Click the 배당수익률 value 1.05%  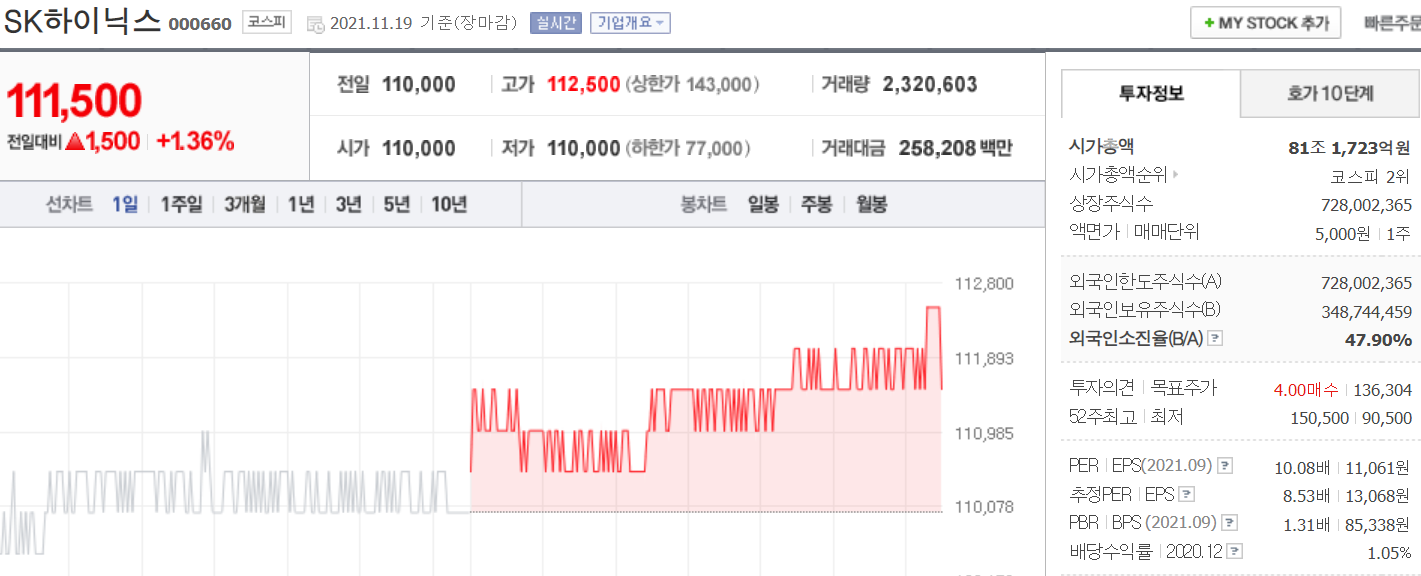[1390, 553]
